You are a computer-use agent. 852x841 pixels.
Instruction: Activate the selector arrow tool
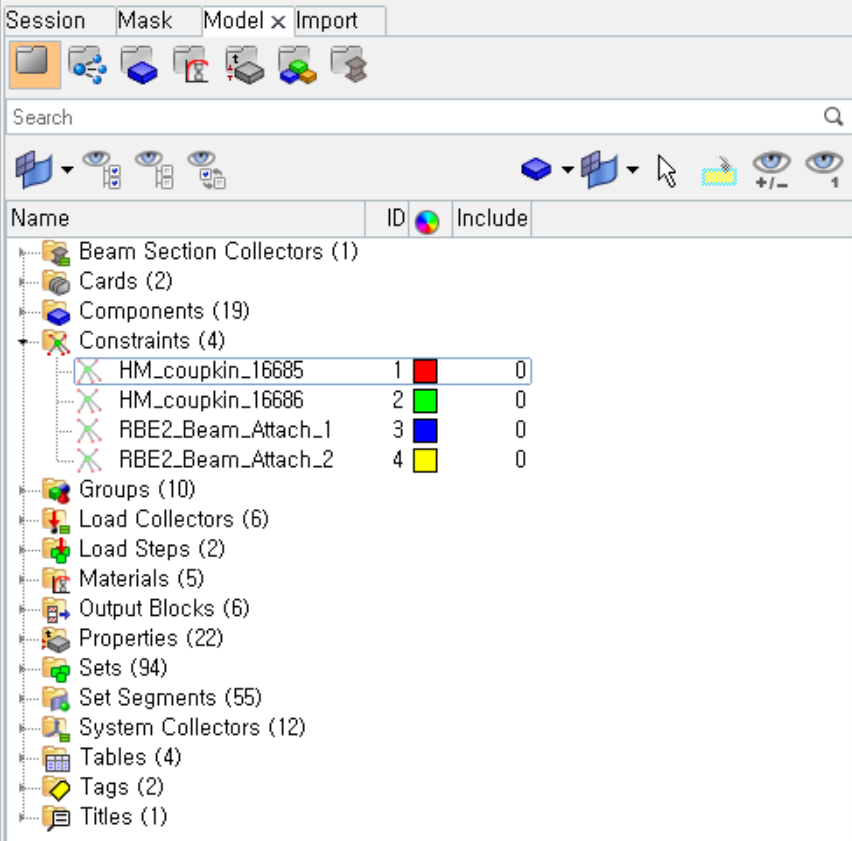[667, 170]
